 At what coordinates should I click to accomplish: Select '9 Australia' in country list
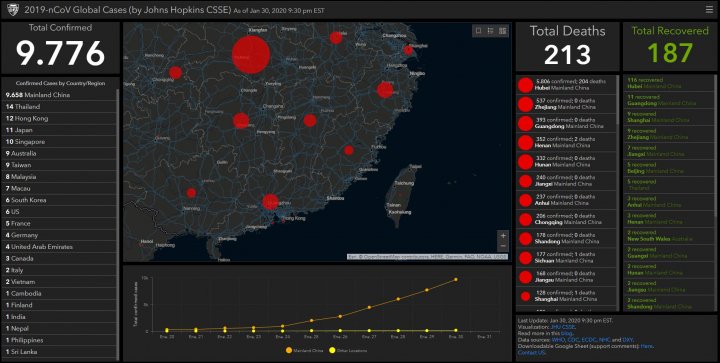[59, 153]
